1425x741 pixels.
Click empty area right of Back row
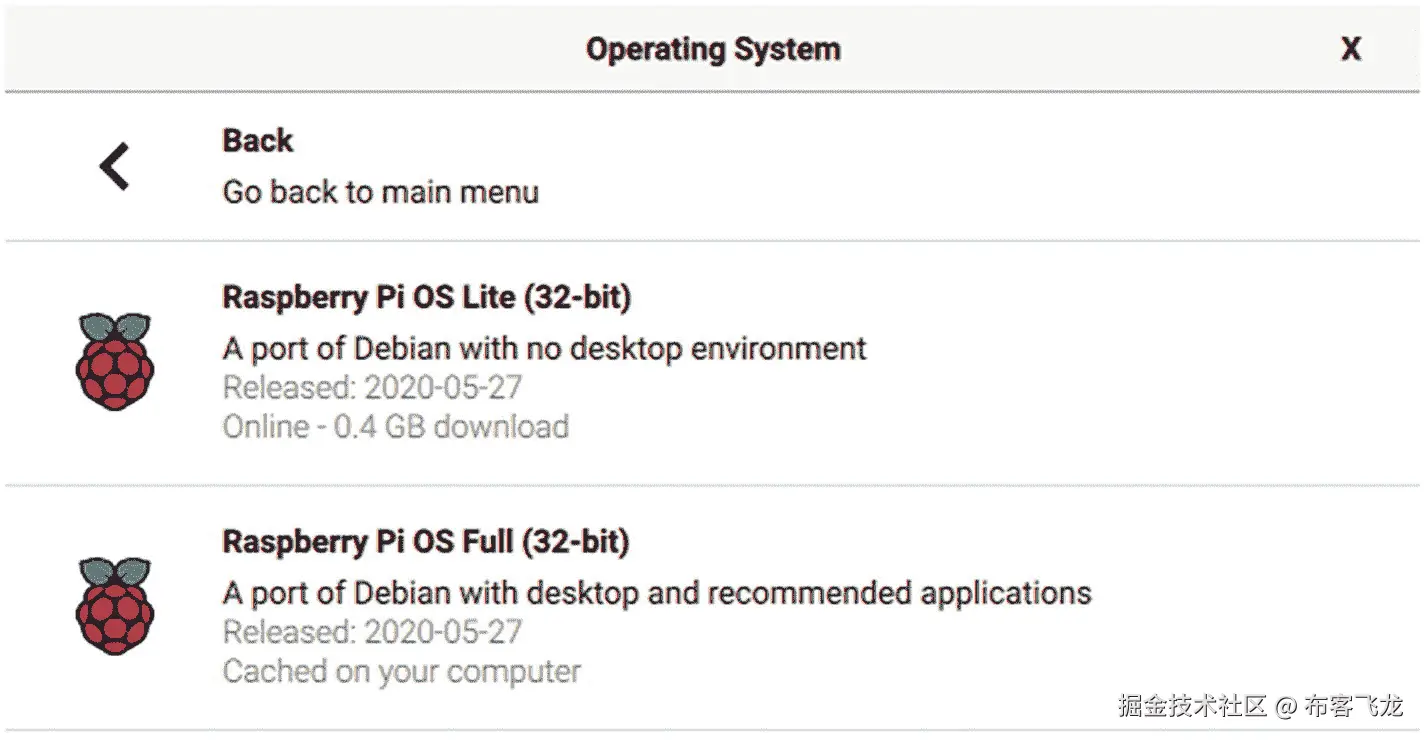[1000, 166]
